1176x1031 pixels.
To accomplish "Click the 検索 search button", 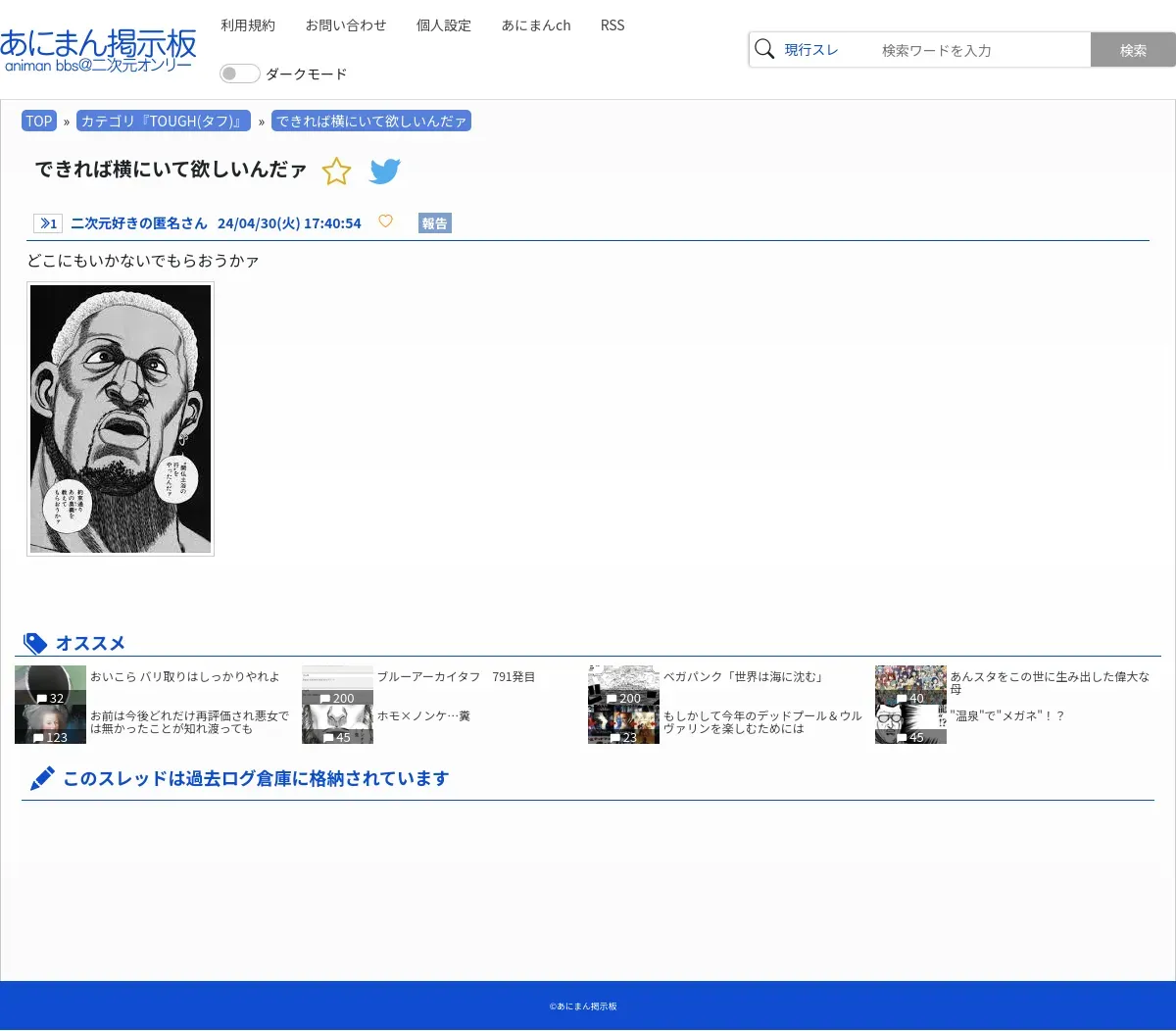I will tap(1133, 50).
